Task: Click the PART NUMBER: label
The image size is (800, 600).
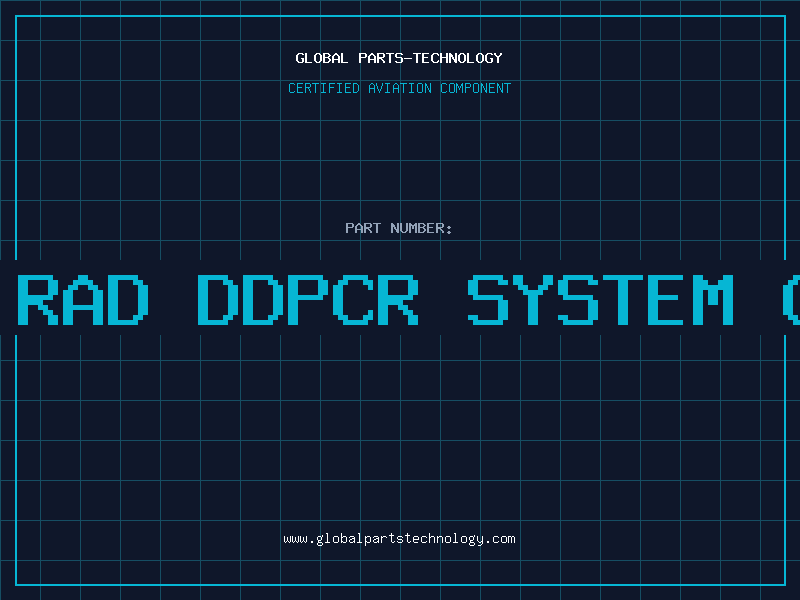Action: click(x=399, y=228)
